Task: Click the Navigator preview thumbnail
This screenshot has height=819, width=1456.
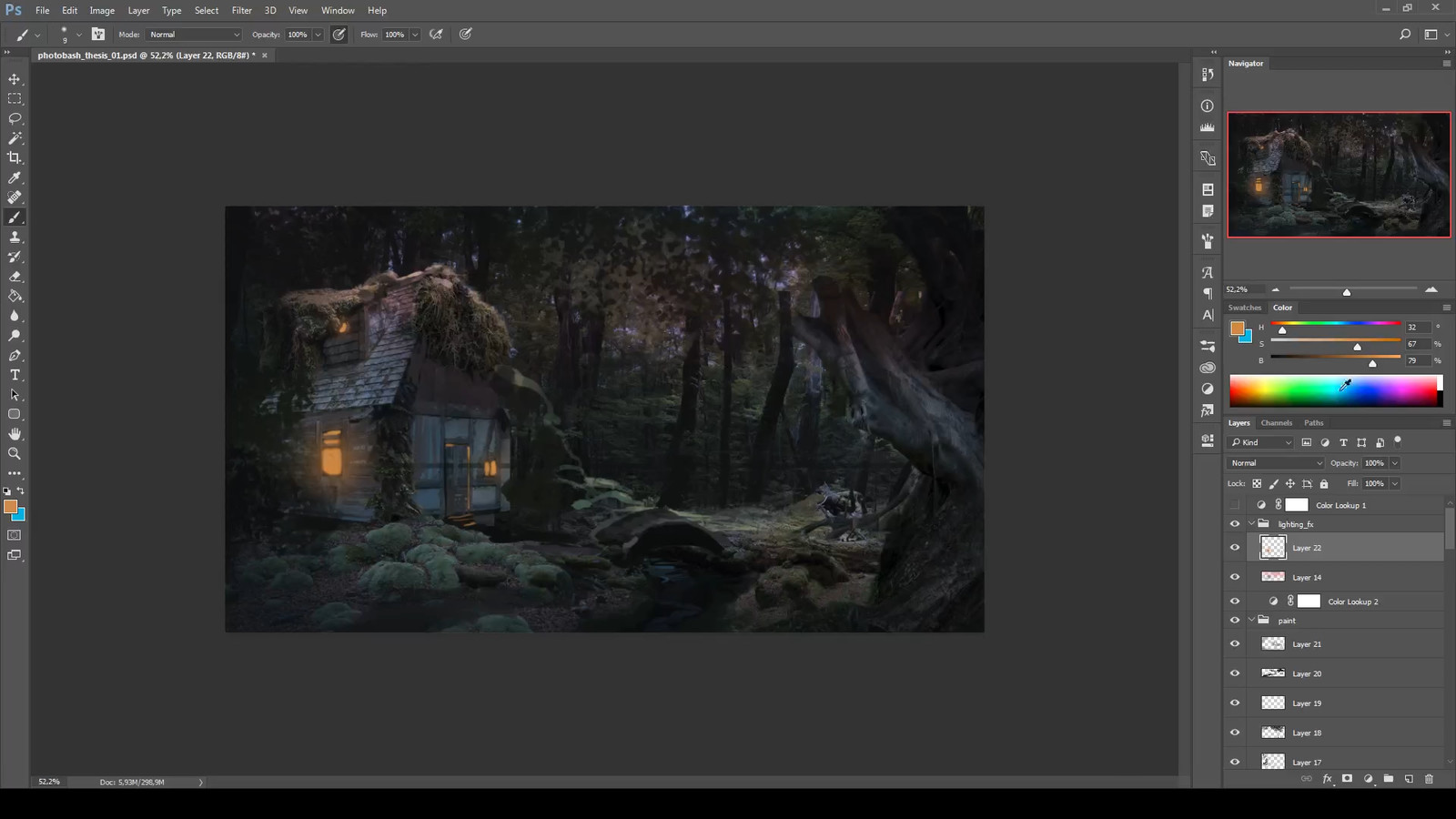Action: pyautogui.click(x=1339, y=175)
